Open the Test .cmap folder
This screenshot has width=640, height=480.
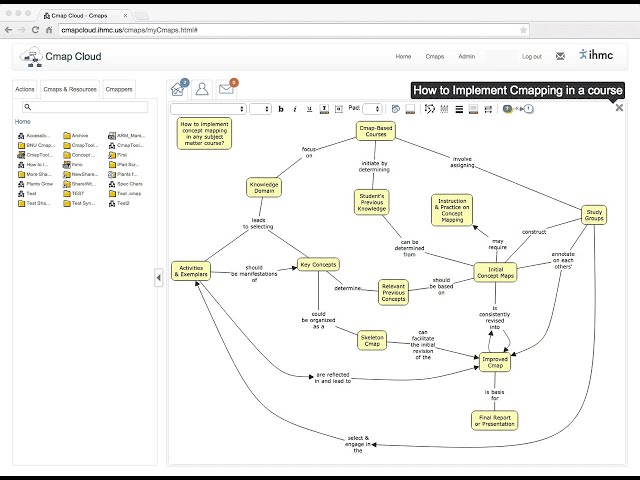(125, 193)
